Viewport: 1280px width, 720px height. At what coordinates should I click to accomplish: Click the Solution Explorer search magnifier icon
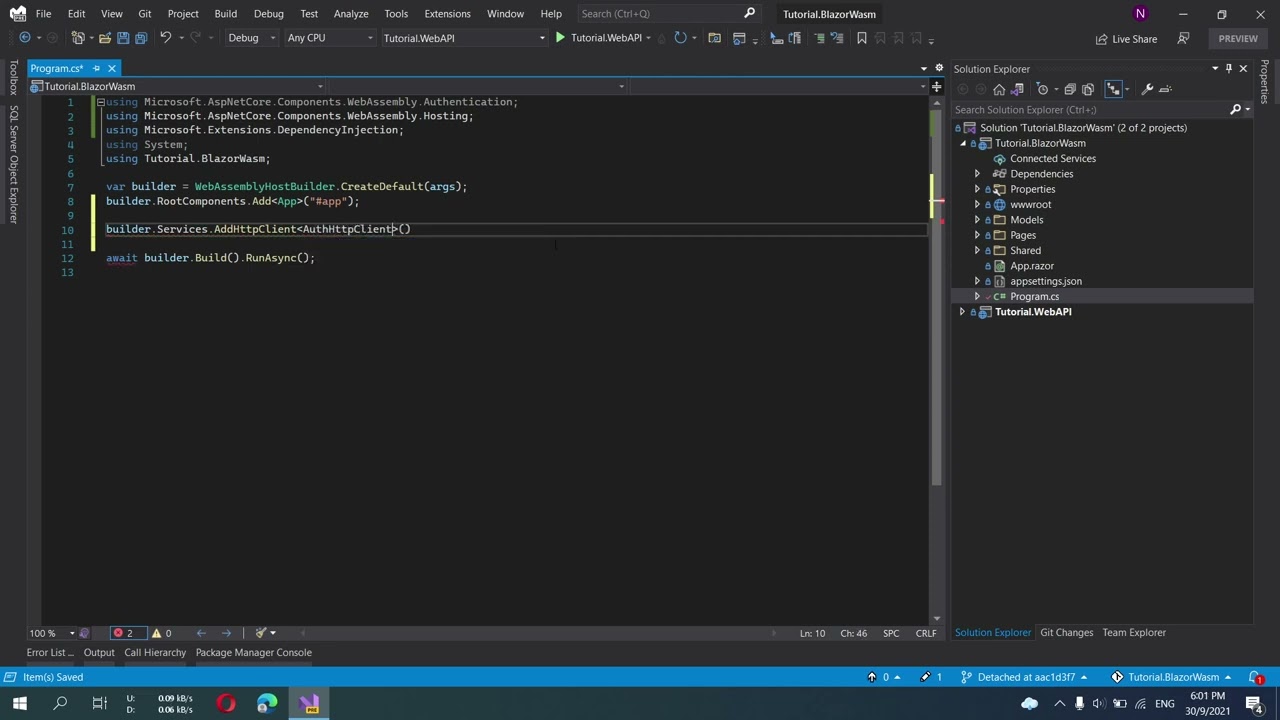click(1235, 110)
